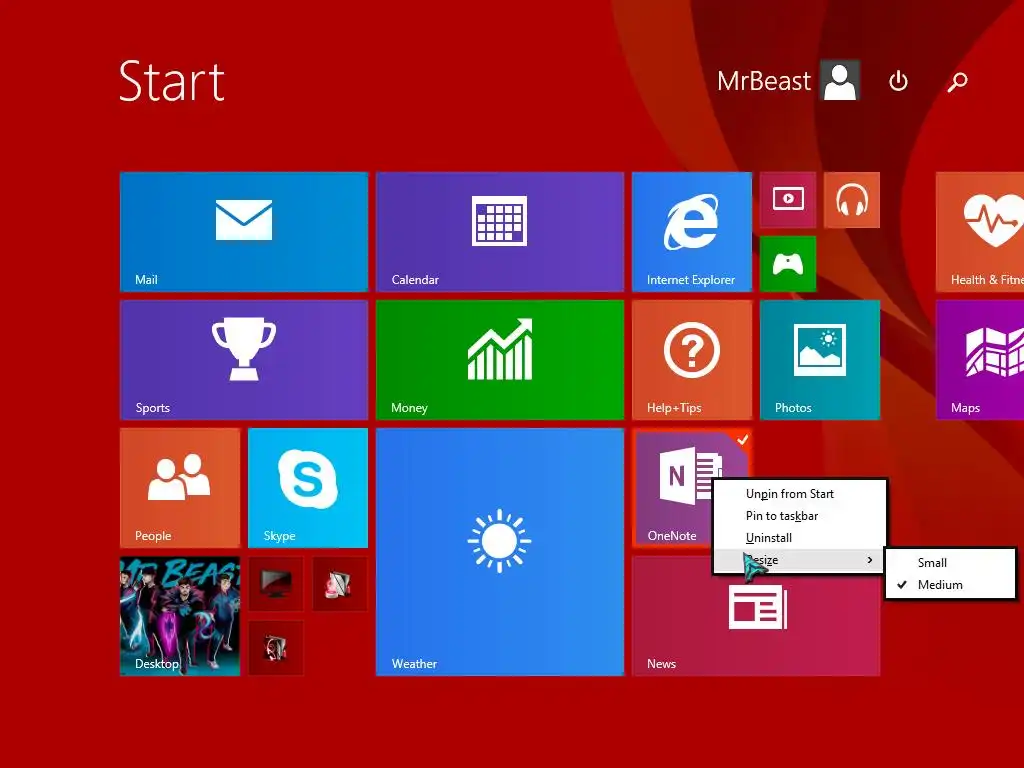Screen dimensions: 1024x768
Task: Launch the Calendar tile
Action: point(500,232)
